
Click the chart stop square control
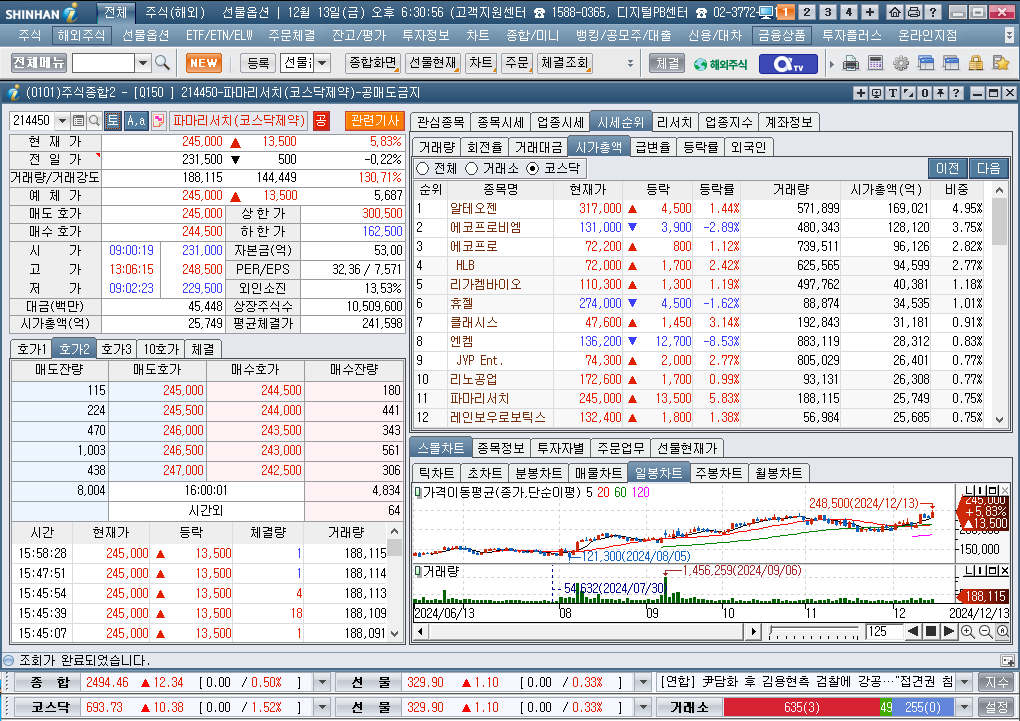[931, 631]
